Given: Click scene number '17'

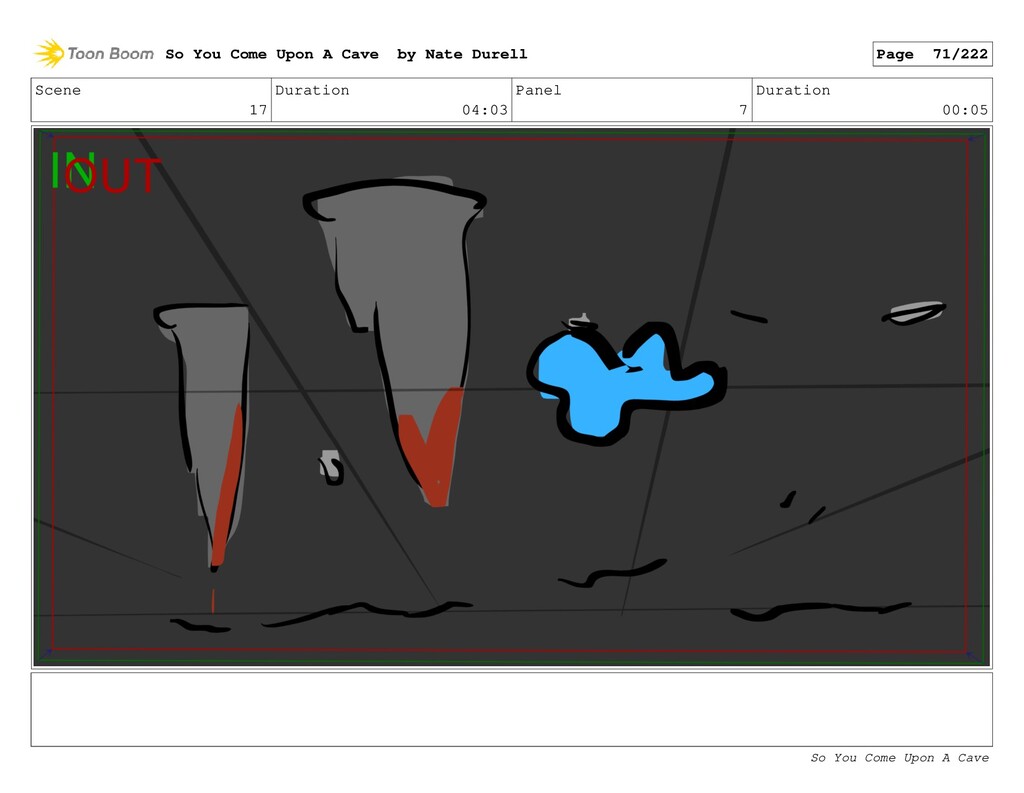Looking at the screenshot, I should [258, 110].
